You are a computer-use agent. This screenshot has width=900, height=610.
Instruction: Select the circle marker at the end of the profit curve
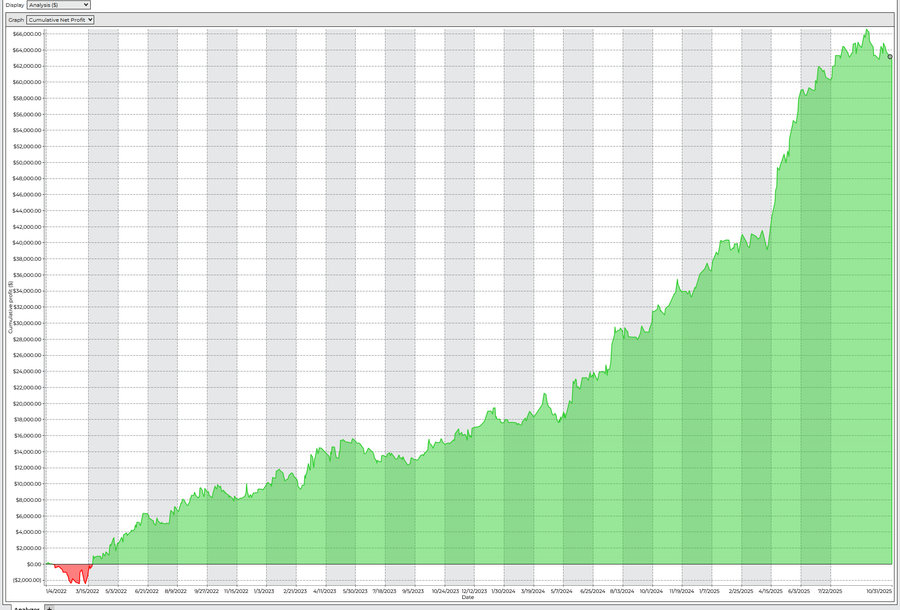(x=890, y=57)
